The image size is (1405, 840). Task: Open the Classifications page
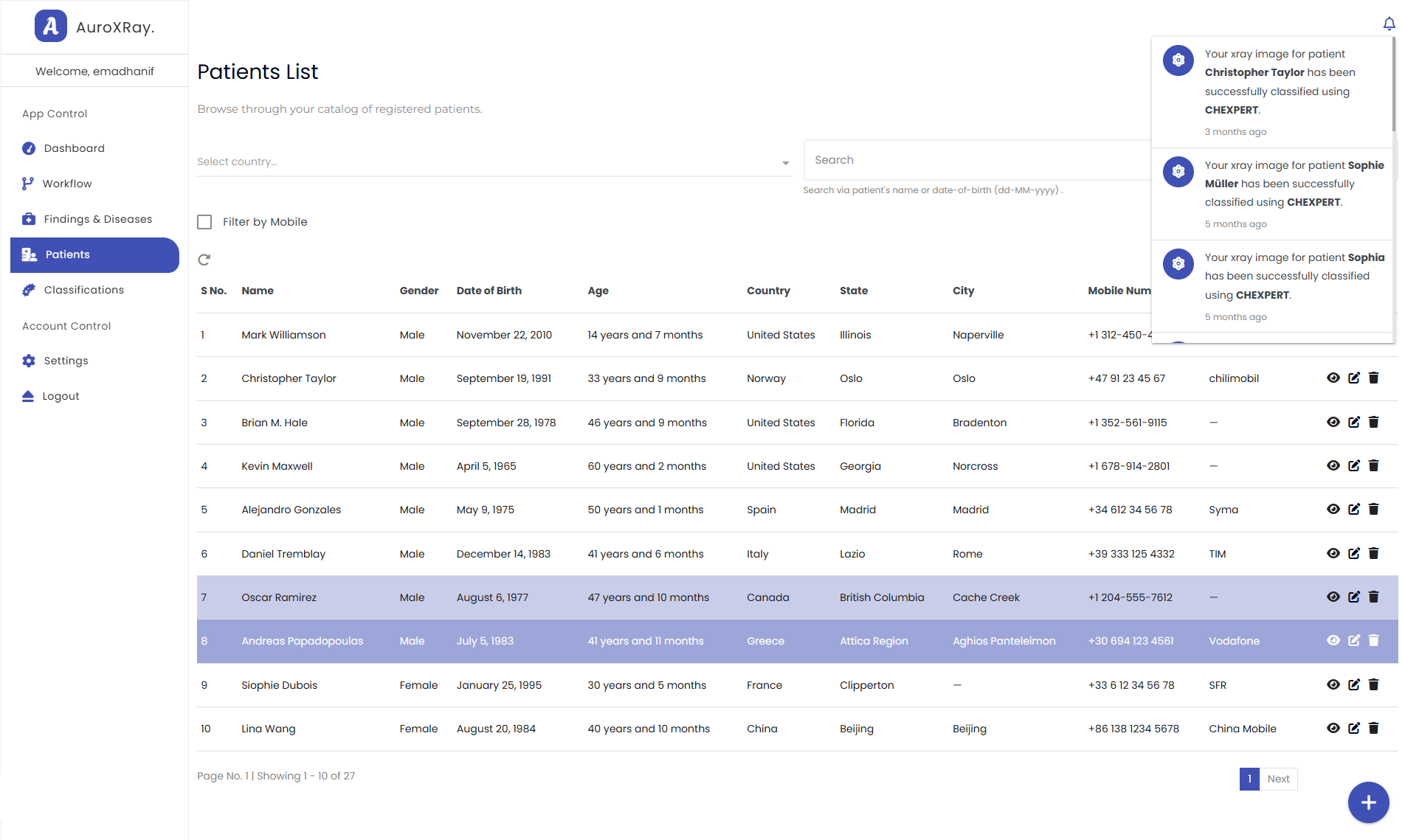(83, 289)
